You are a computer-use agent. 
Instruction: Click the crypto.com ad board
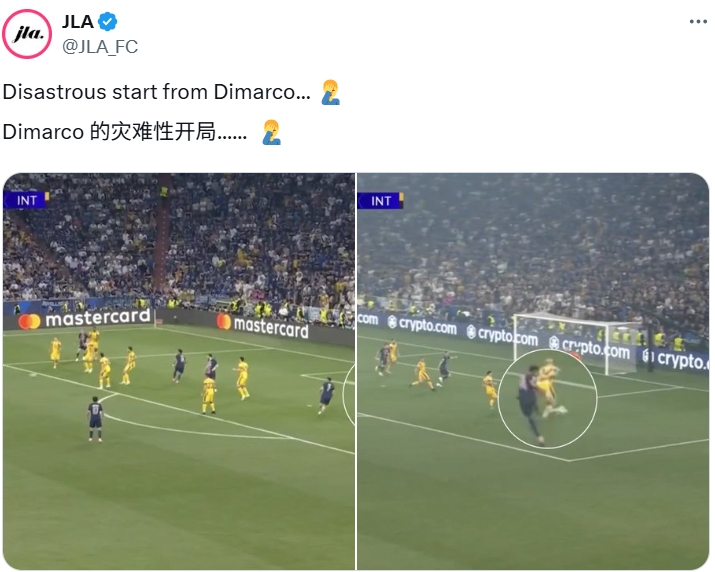(534, 340)
